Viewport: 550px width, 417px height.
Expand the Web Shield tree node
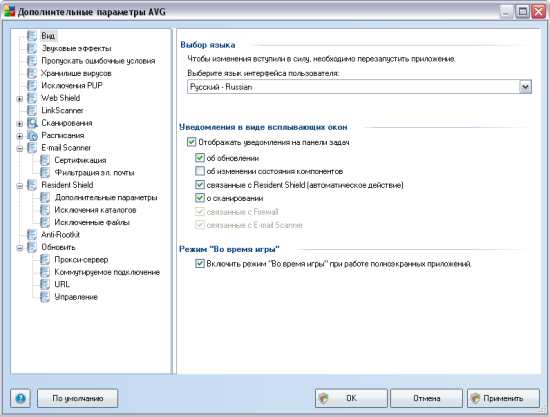coord(20,99)
